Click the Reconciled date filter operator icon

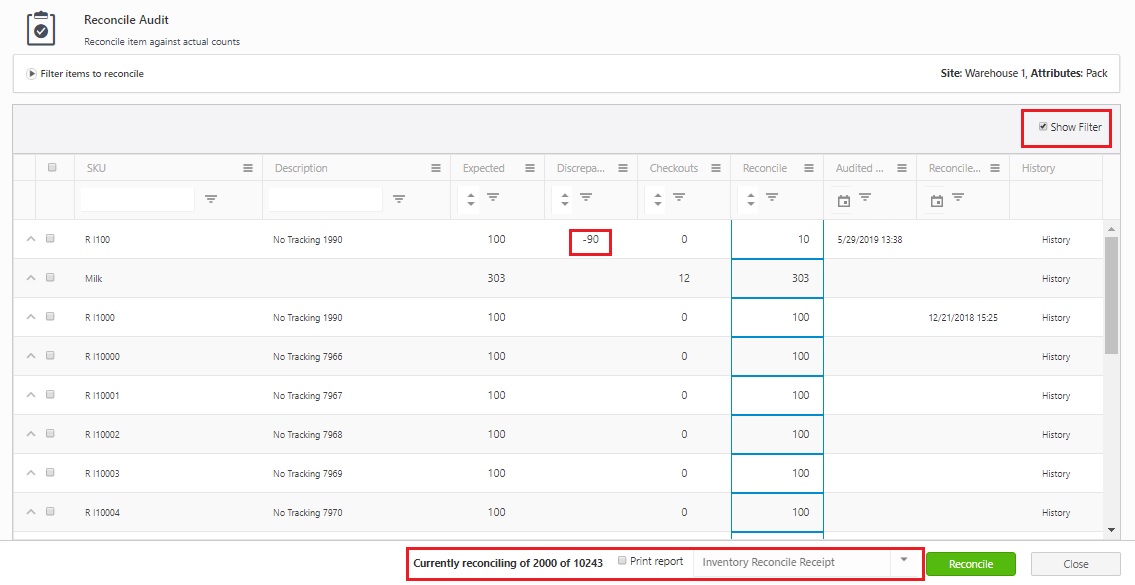[958, 197]
